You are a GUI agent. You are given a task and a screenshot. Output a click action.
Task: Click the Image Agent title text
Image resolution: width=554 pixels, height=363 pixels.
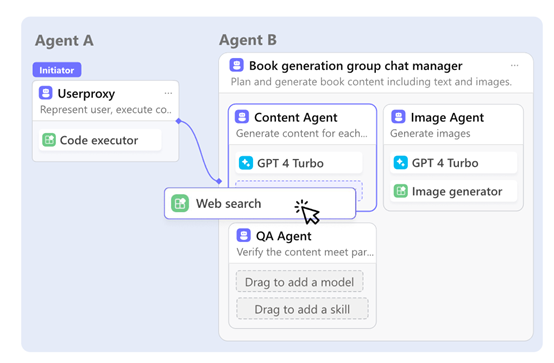click(447, 117)
